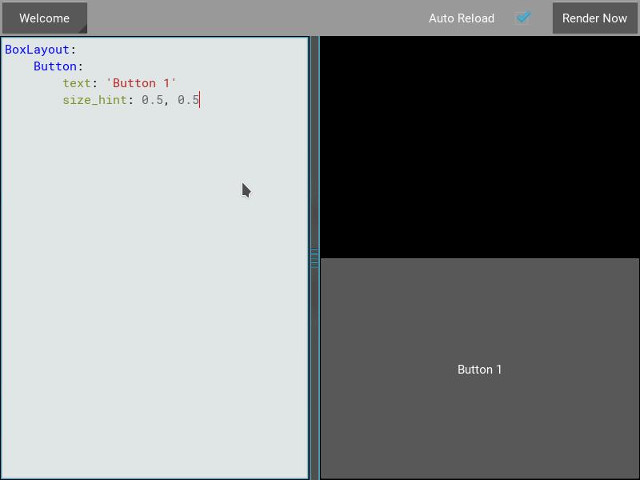Click the bottom of the code editor
The image size is (640, 480).
(x=155, y=465)
